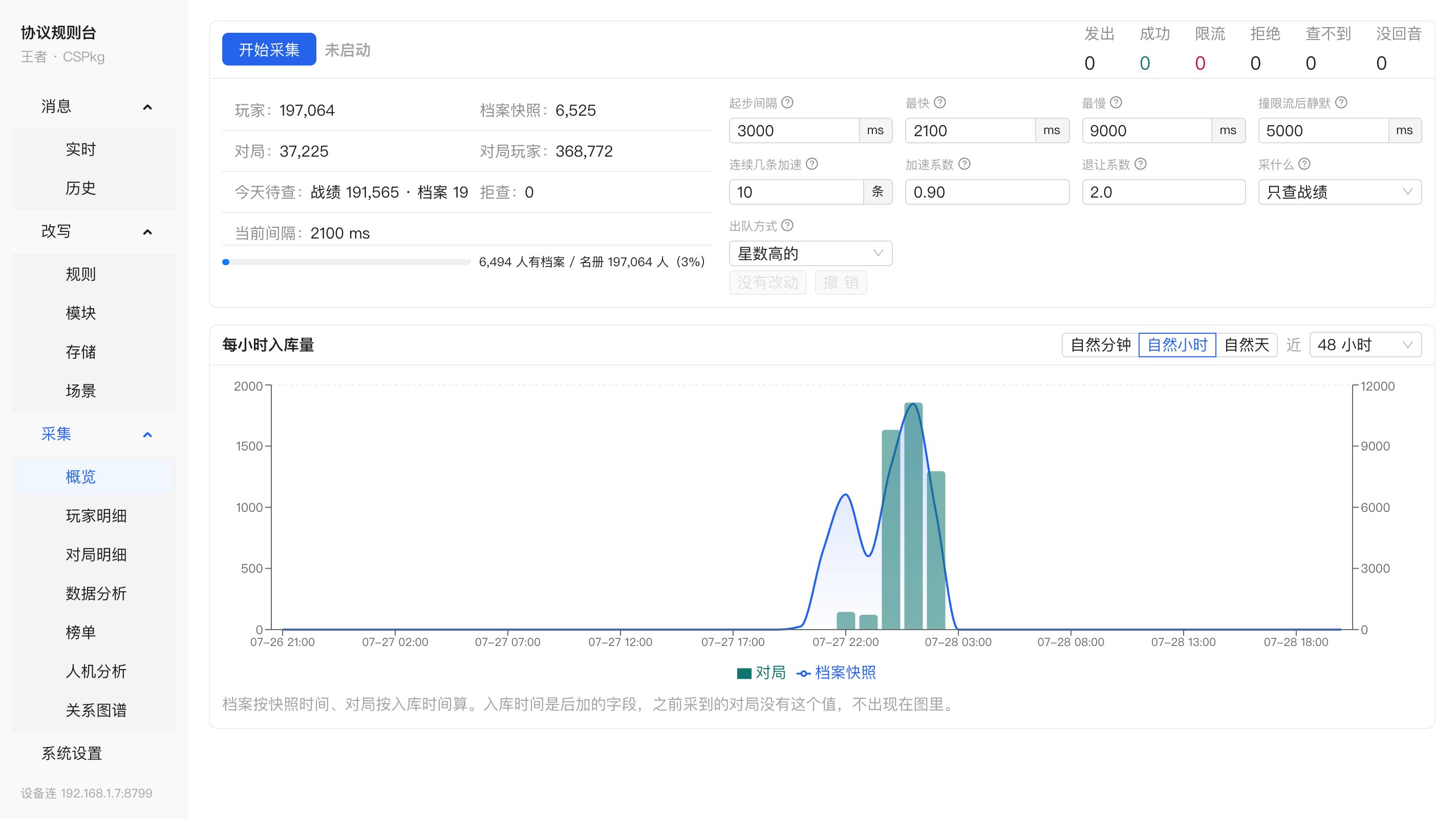This screenshot has height=819, width=1456.
Task: Click help icon beside 起步间隔
Action: (x=787, y=102)
